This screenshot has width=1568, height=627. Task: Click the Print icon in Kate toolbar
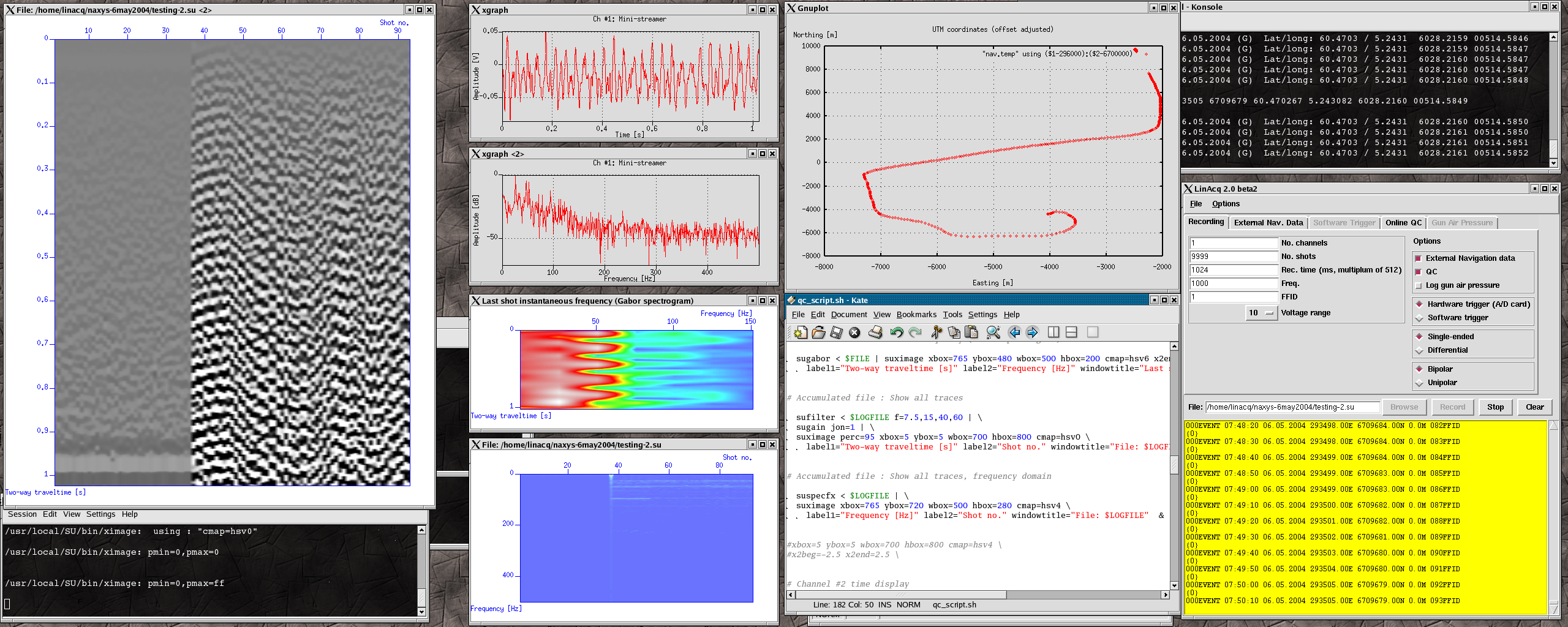(x=876, y=332)
